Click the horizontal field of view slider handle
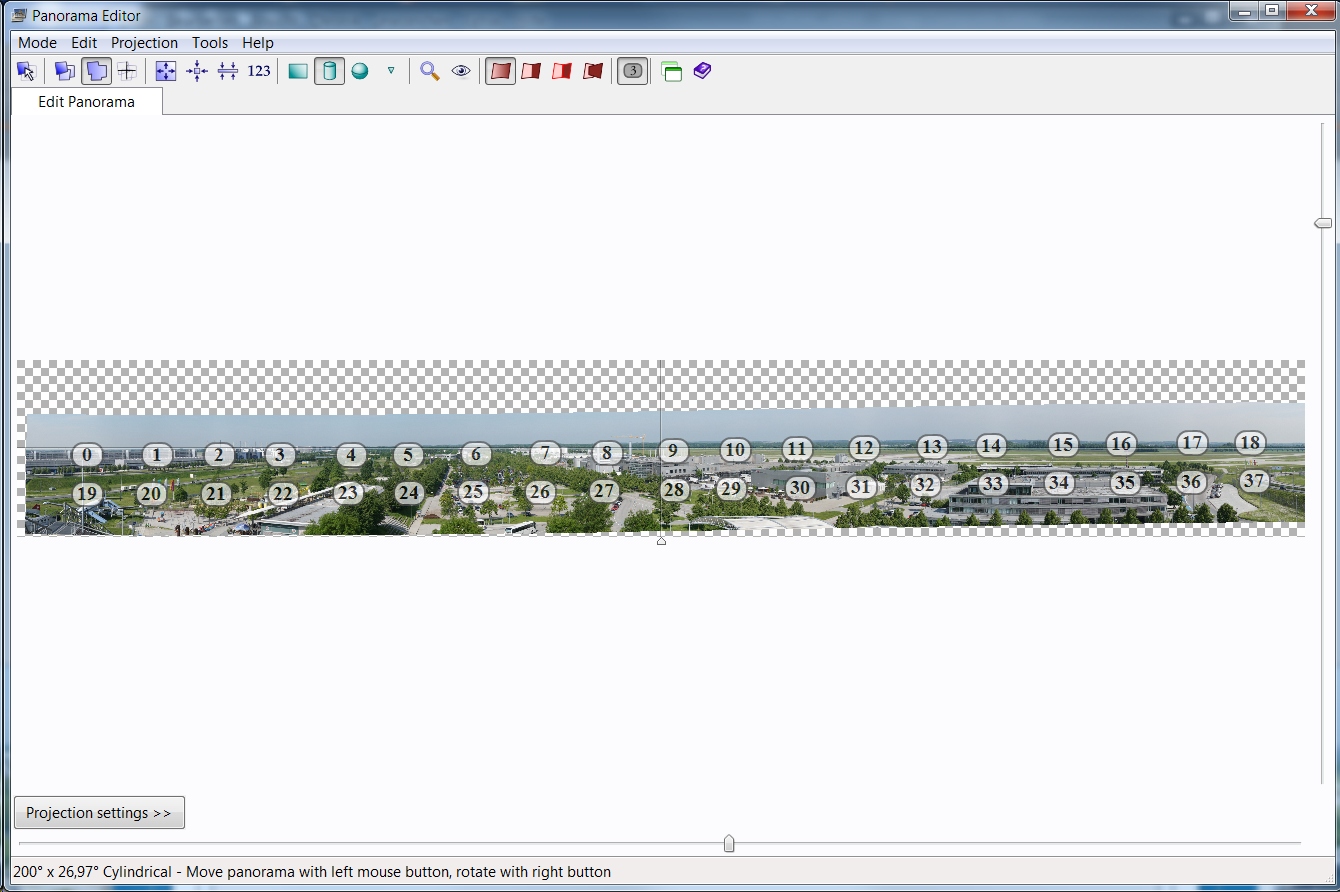 (x=729, y=844)
